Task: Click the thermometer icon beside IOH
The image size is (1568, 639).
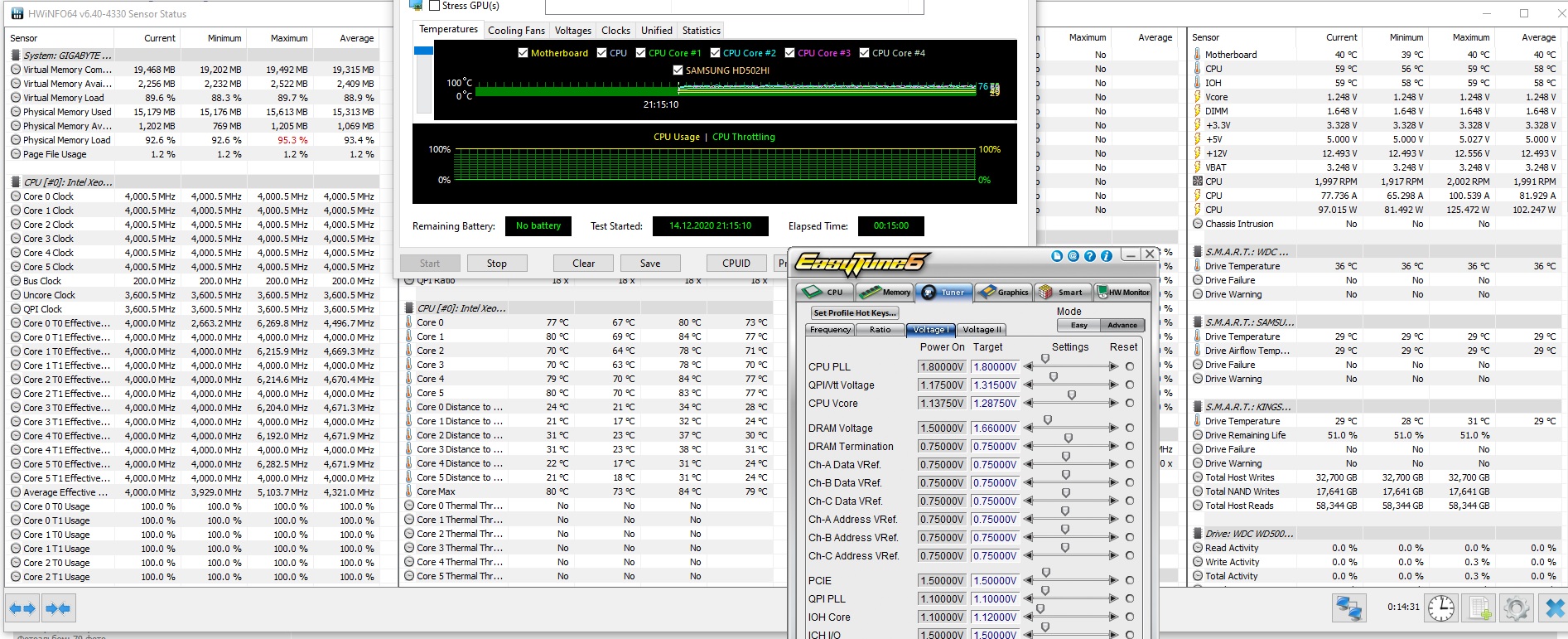Action: coord(1198,83)
